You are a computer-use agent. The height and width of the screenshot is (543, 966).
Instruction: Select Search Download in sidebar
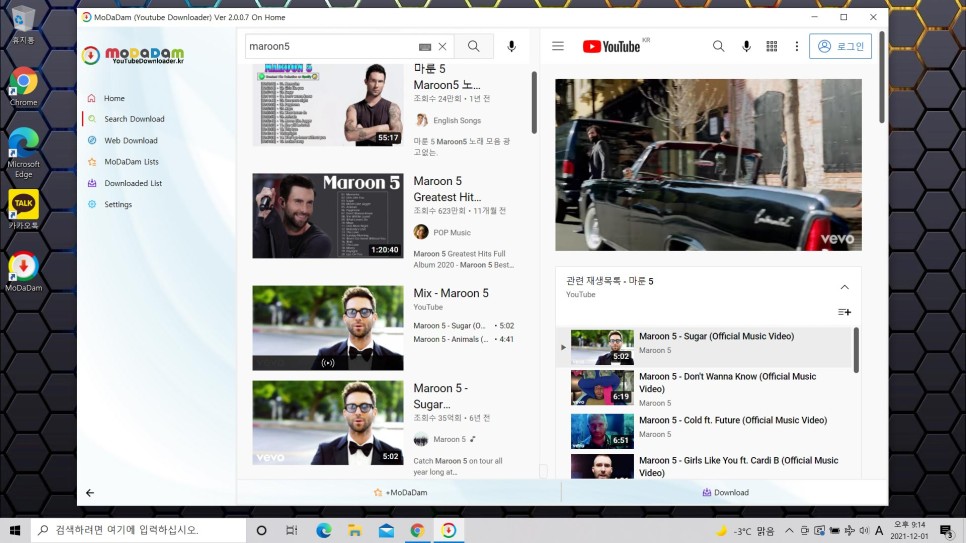(x=134, y=119)
